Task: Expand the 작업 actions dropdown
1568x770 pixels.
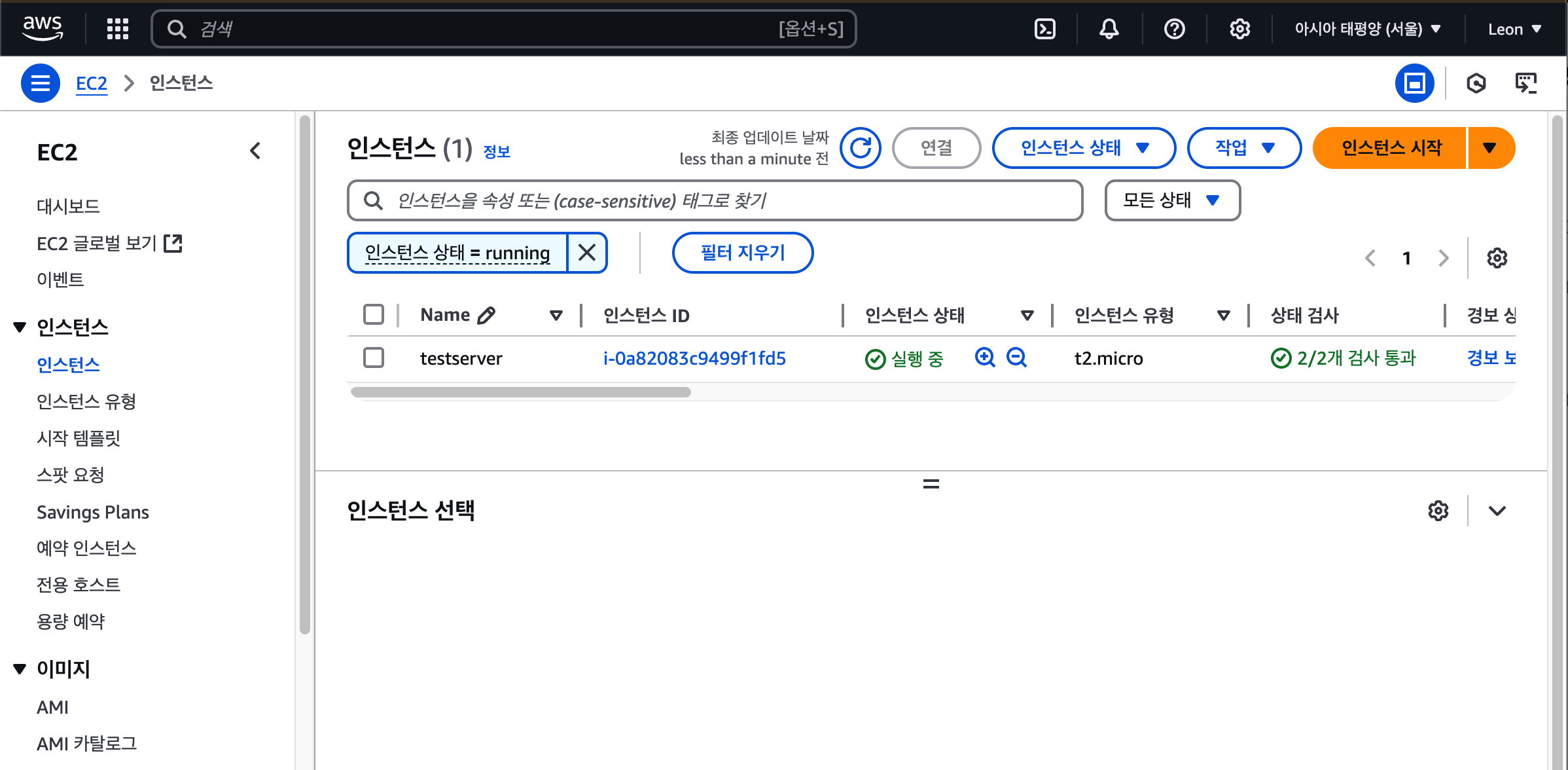Action: coord(1243,148)
